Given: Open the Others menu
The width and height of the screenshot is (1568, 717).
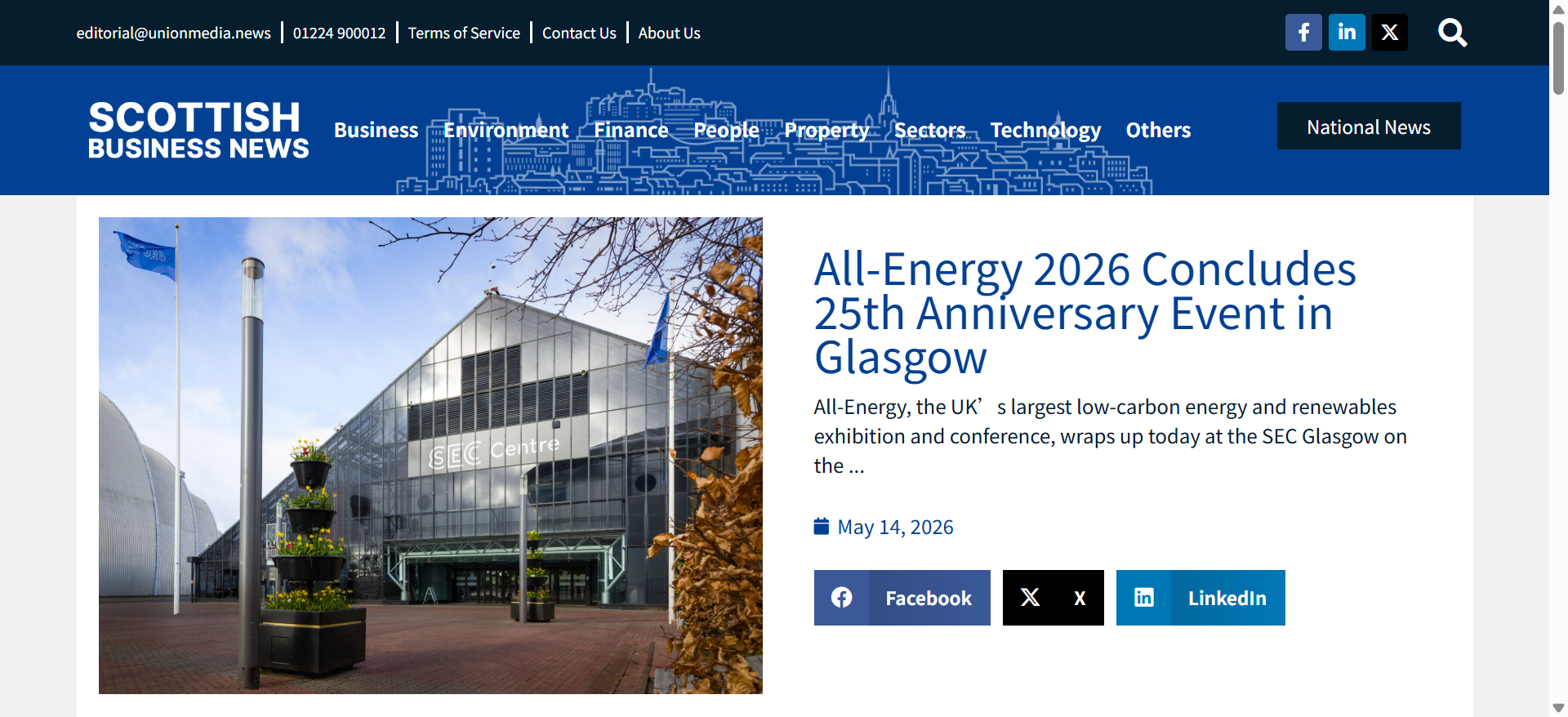Looking at the screenshot, I should (x=1158, y=130).
